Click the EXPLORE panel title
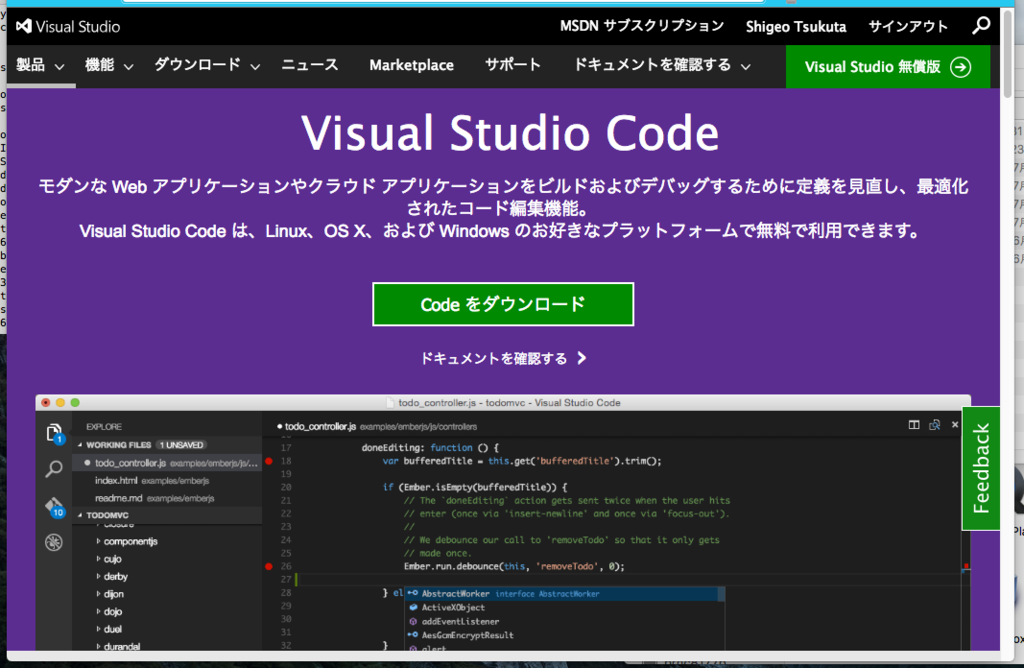The image size is (1024, 668). pyautogui.click(x=104, y=426)
